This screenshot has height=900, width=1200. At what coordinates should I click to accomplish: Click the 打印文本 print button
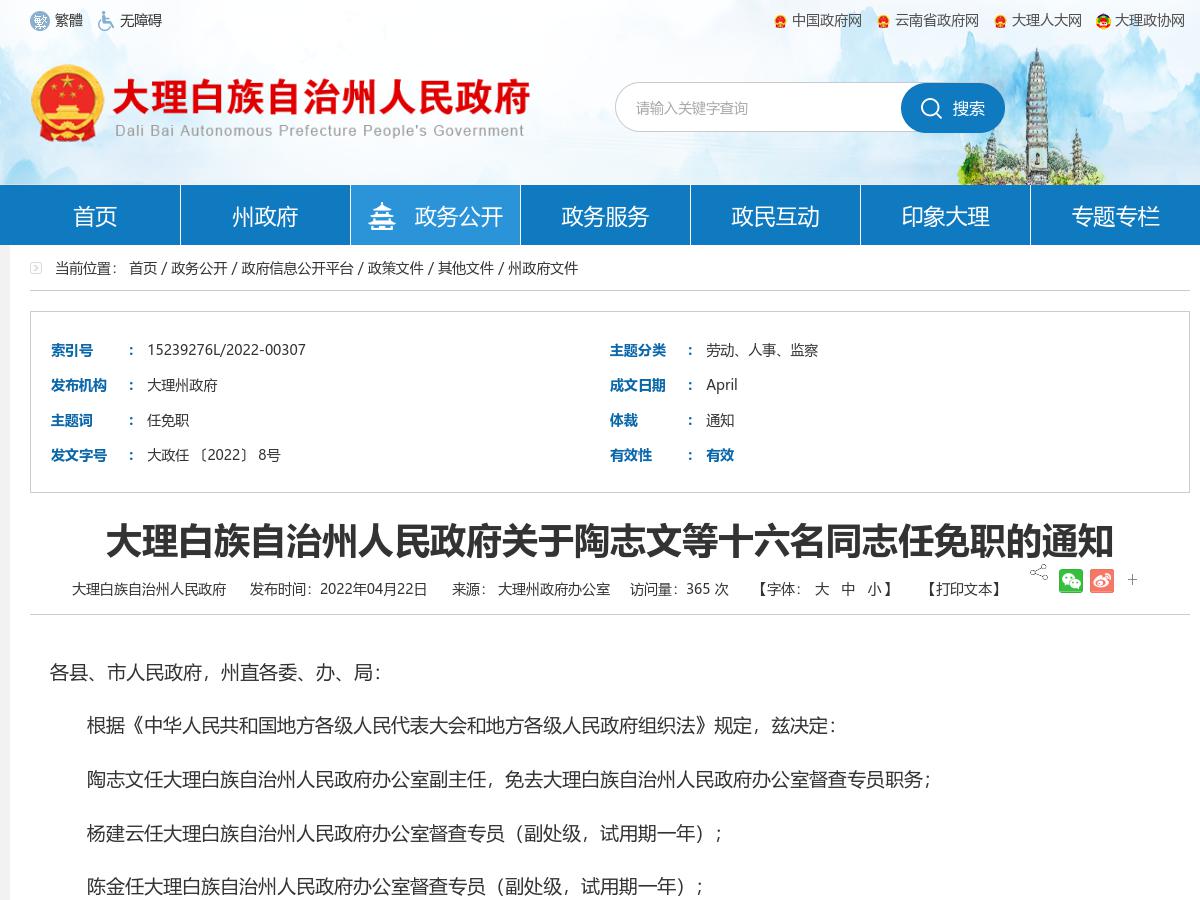pos(962,590)
